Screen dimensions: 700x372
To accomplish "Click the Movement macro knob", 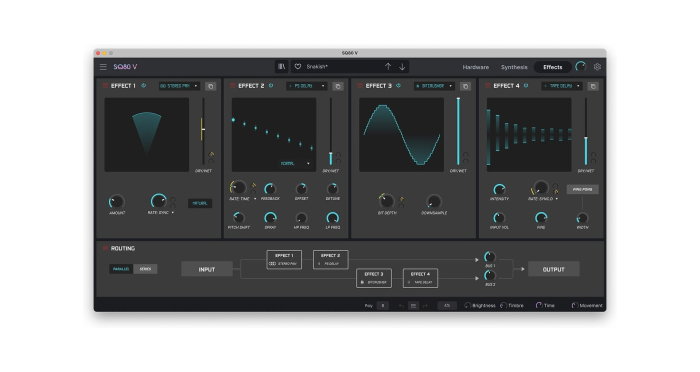I will (575, 305).
